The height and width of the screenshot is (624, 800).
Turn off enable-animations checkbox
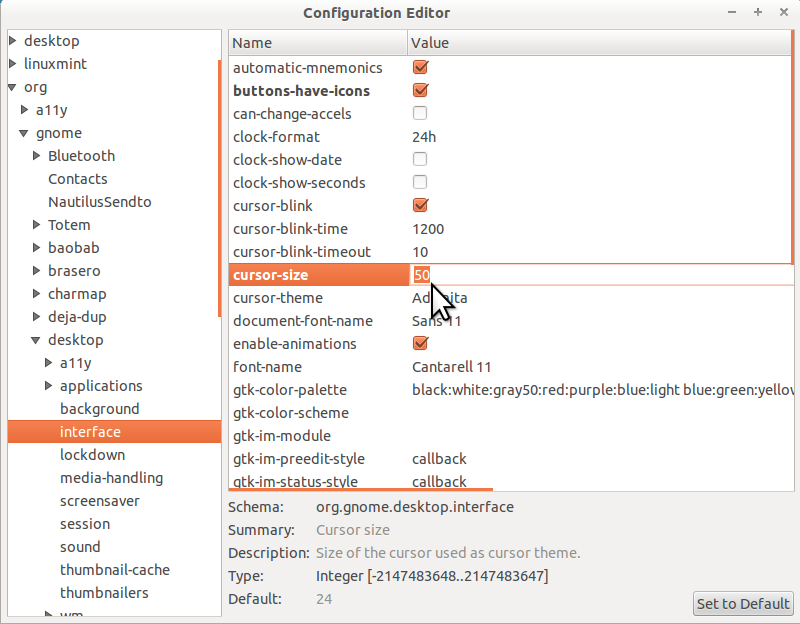(x=420, y=344)
